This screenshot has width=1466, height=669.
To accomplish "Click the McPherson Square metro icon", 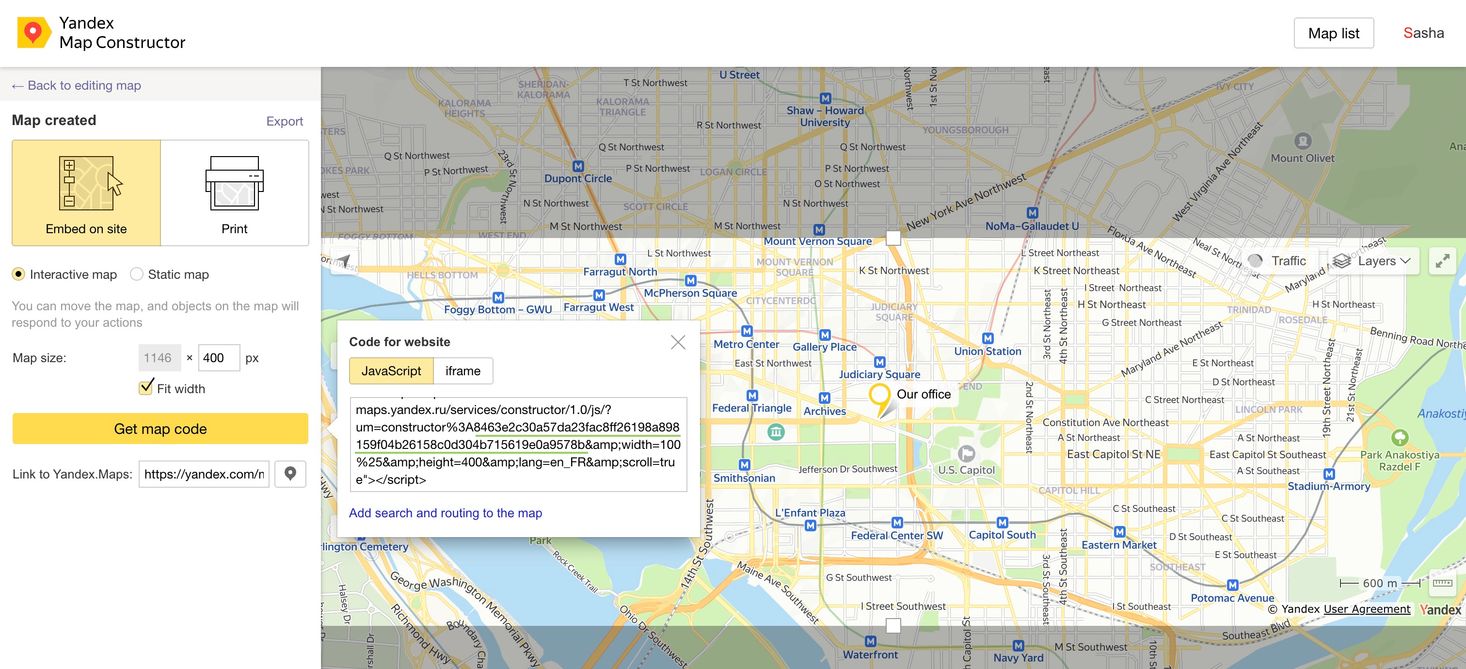I will click(x=689, y=280).
